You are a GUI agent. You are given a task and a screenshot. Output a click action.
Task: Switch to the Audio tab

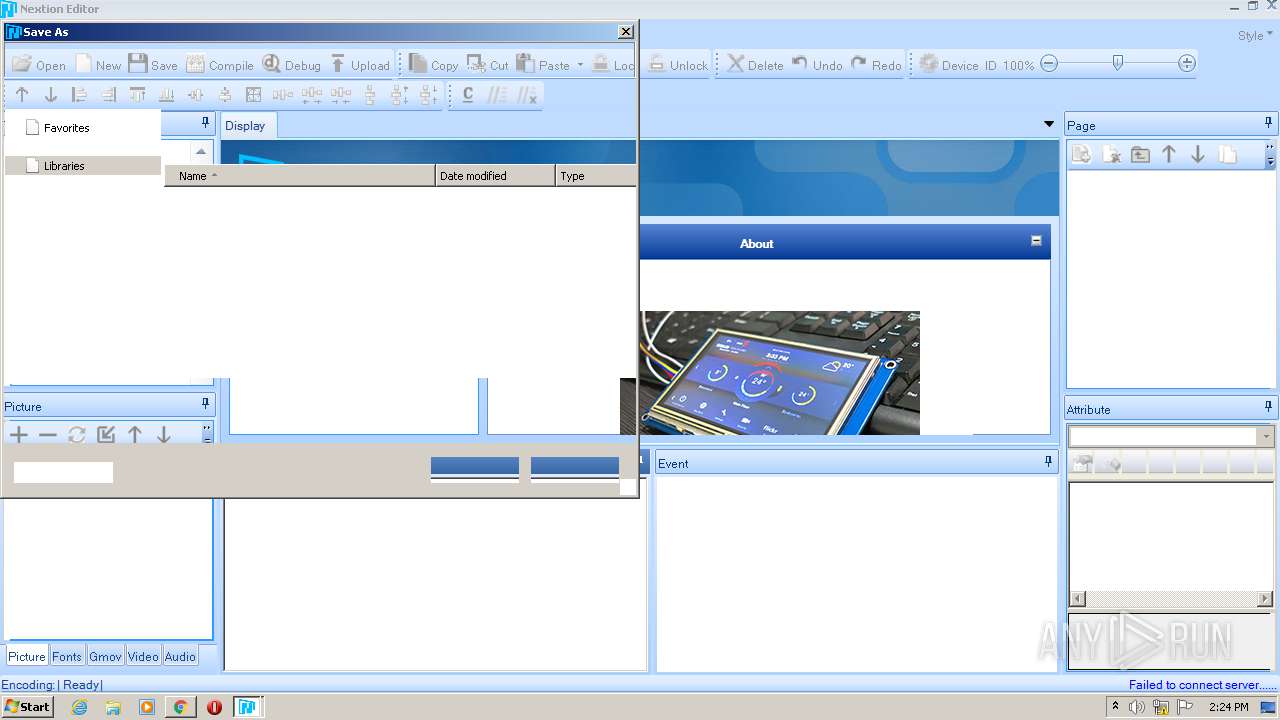180,657
